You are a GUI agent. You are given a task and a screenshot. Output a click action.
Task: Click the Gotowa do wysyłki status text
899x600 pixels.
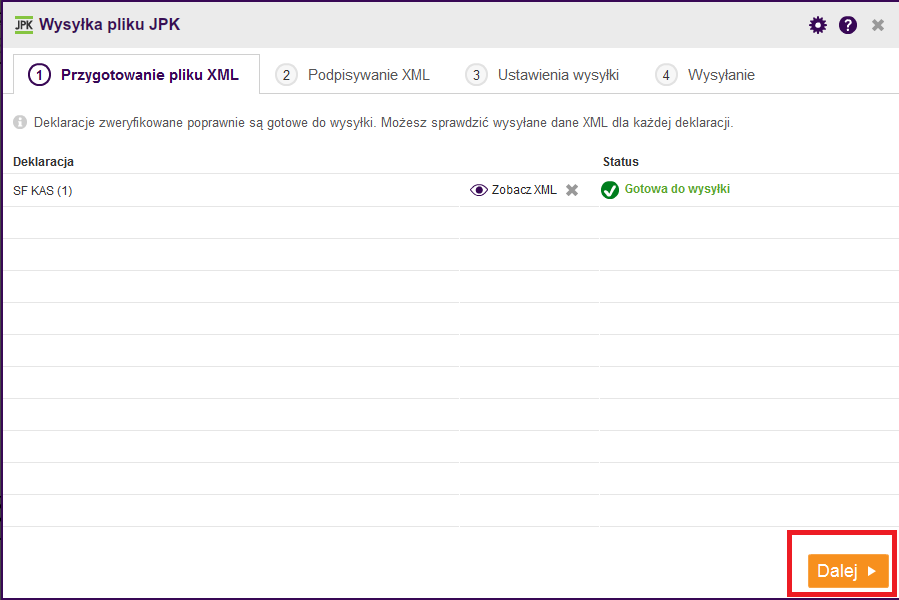[677, 189]
